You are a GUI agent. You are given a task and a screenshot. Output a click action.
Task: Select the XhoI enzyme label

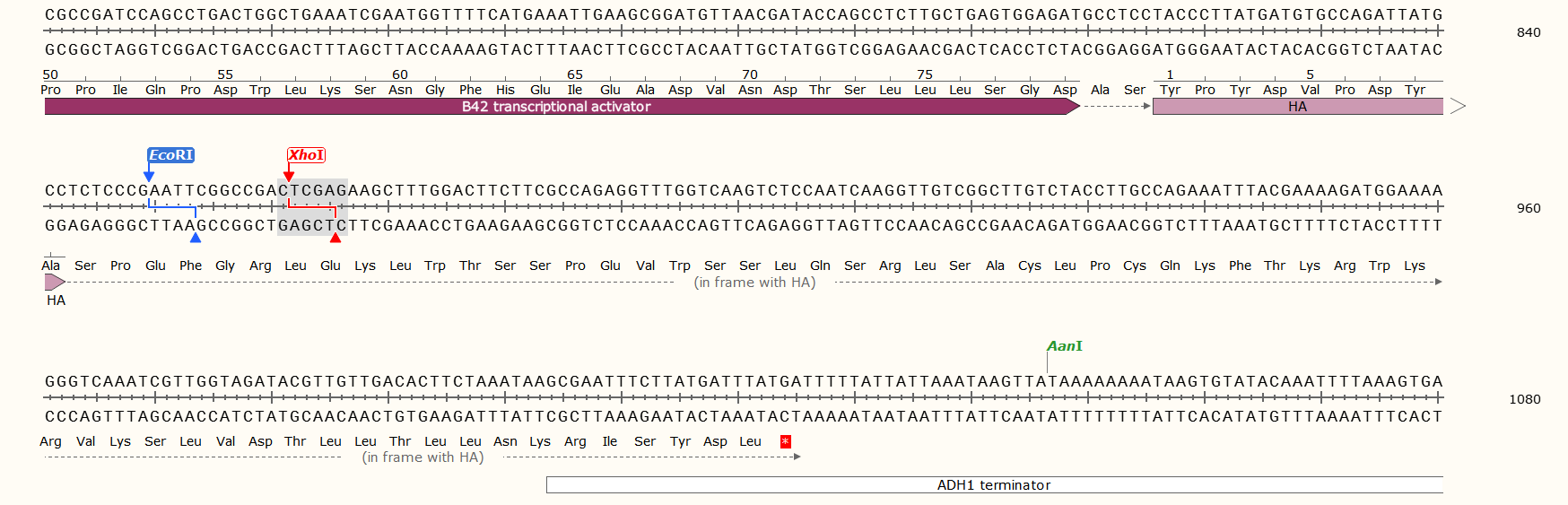(306, 155)
